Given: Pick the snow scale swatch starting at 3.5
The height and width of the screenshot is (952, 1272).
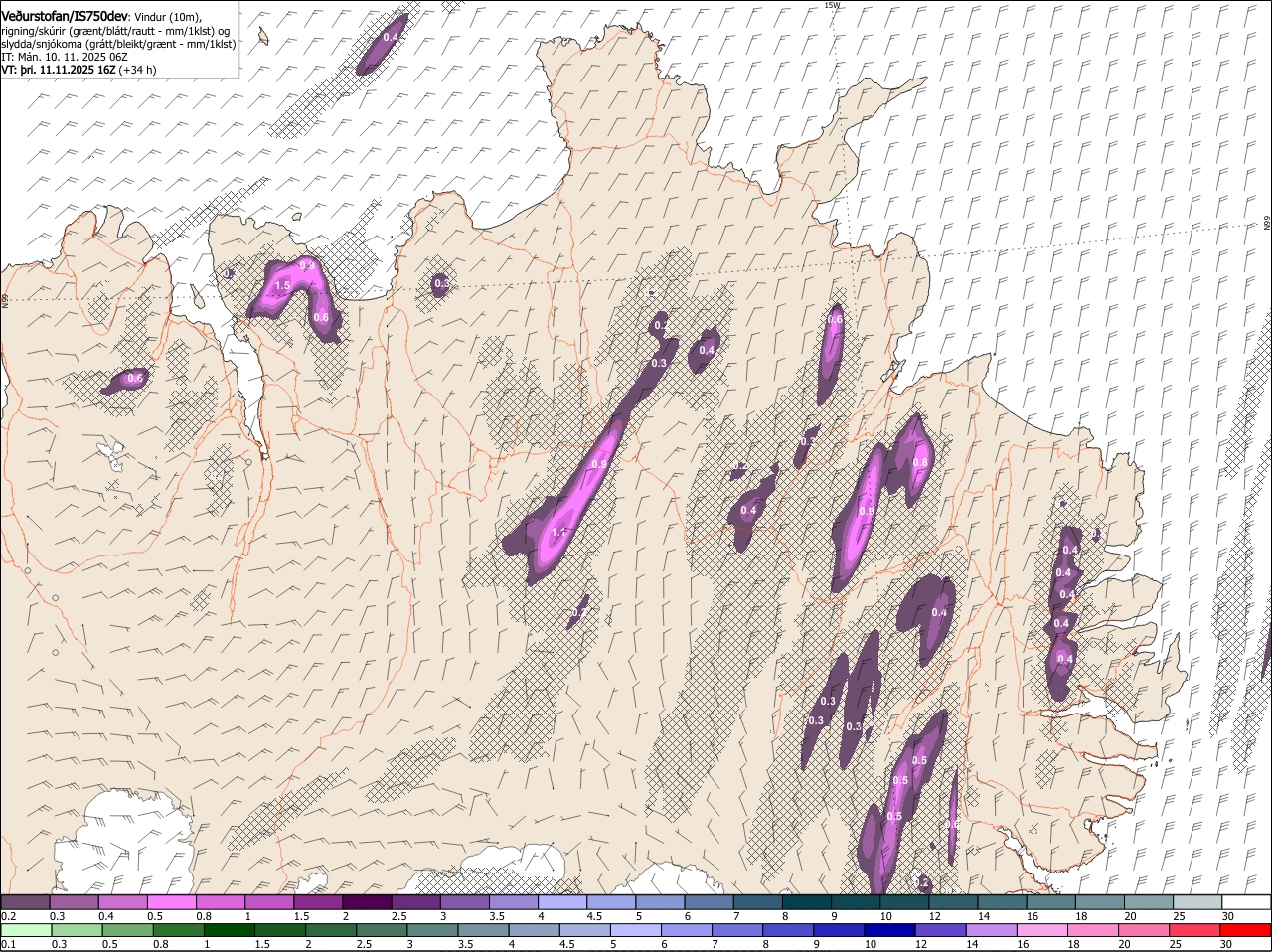Looking at the screenshot, I should coord(514,902).
